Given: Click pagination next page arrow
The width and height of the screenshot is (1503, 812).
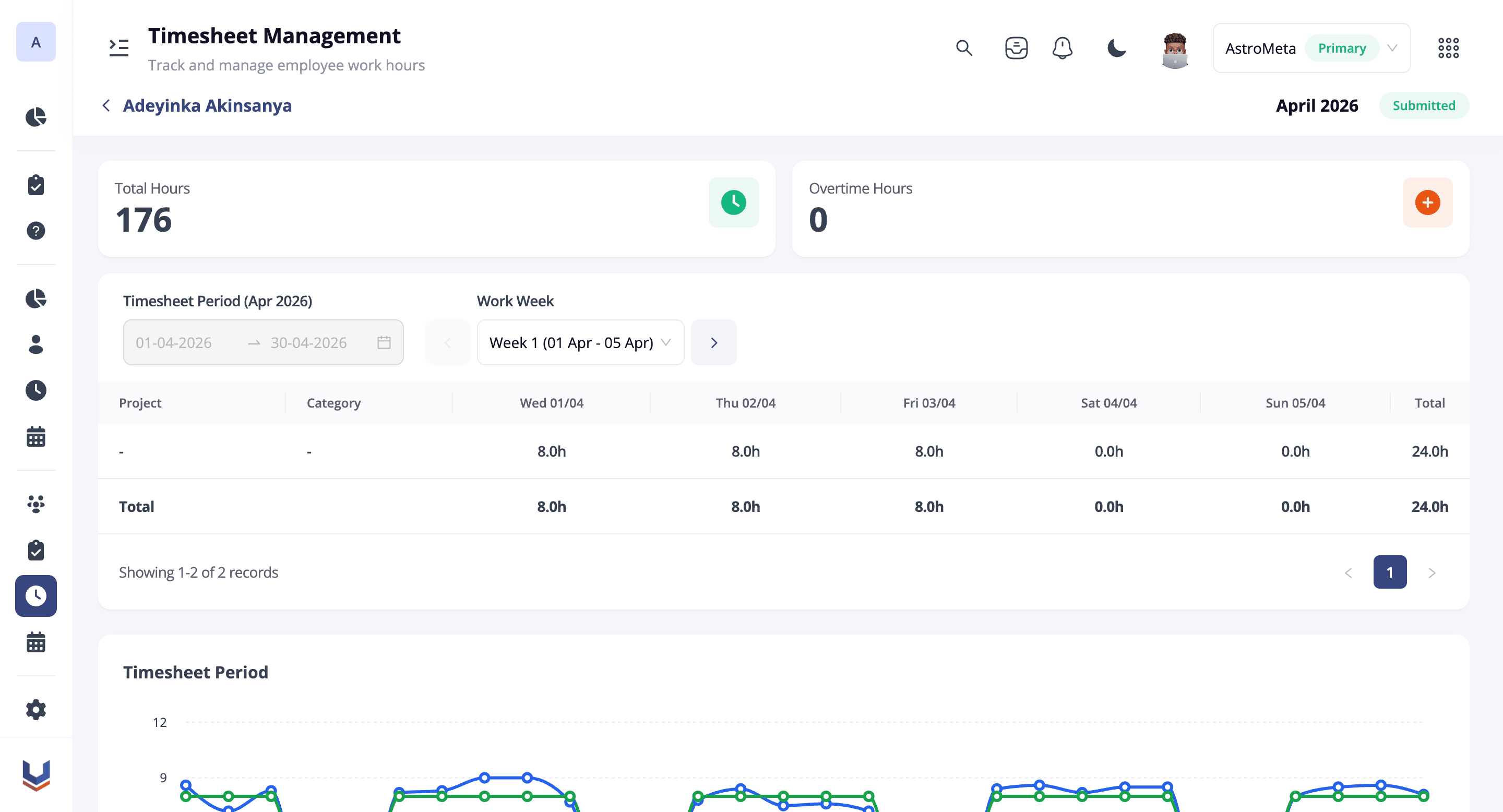Looking at the screenshot, I should (1431, 573).
